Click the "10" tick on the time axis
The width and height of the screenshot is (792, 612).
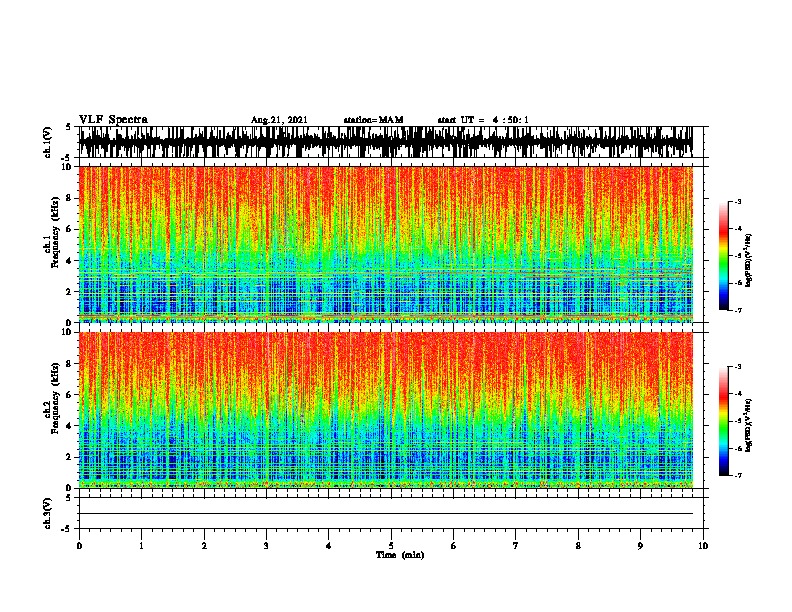click(x=703, y=546)
